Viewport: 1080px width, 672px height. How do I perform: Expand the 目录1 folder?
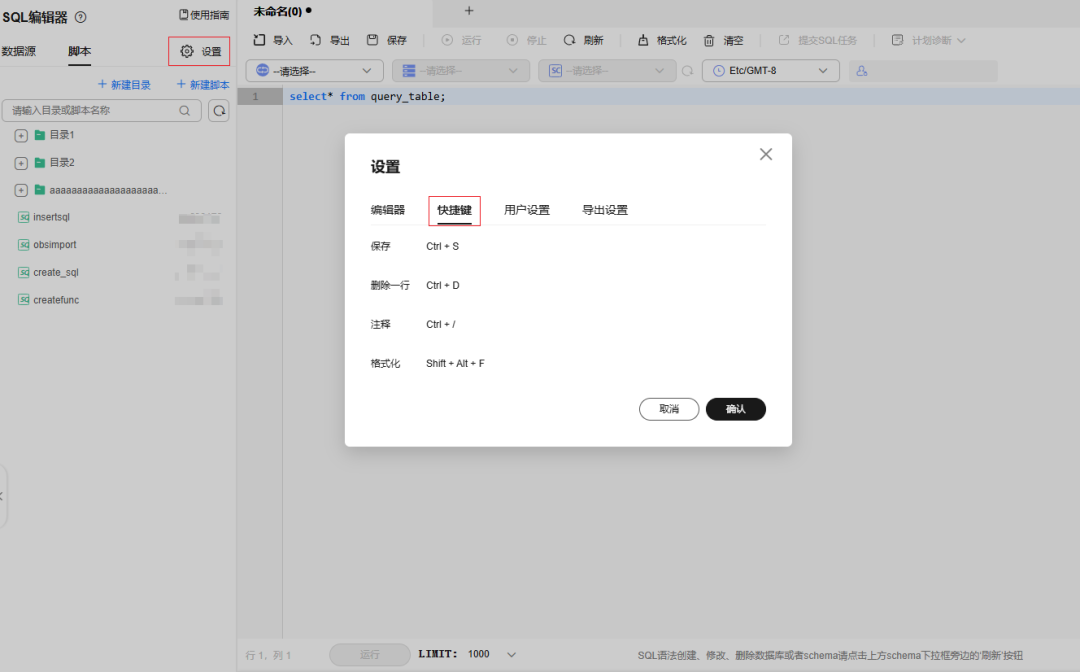[x=21, y=135]
